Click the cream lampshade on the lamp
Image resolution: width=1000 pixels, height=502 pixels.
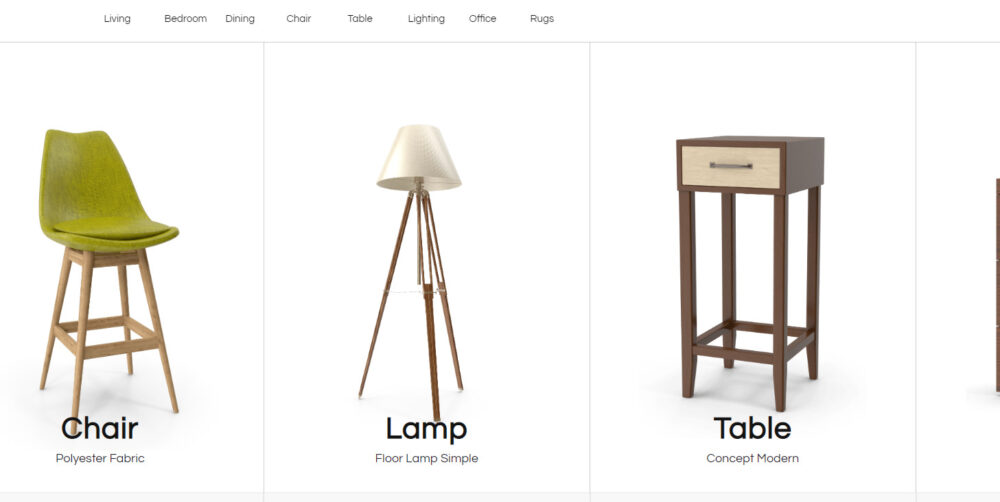pyautogui.click(x=418, y=158)
